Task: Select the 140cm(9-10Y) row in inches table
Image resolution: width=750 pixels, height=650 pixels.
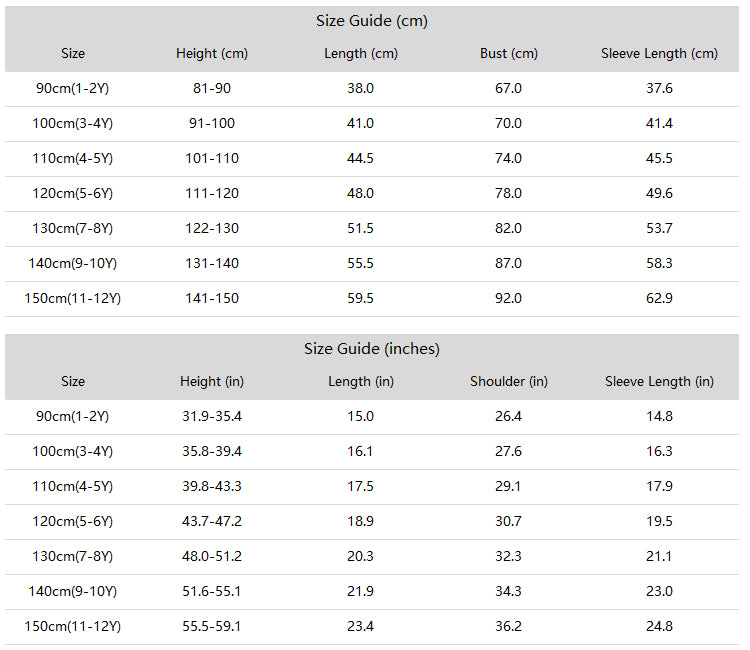Action: [372, 592]
